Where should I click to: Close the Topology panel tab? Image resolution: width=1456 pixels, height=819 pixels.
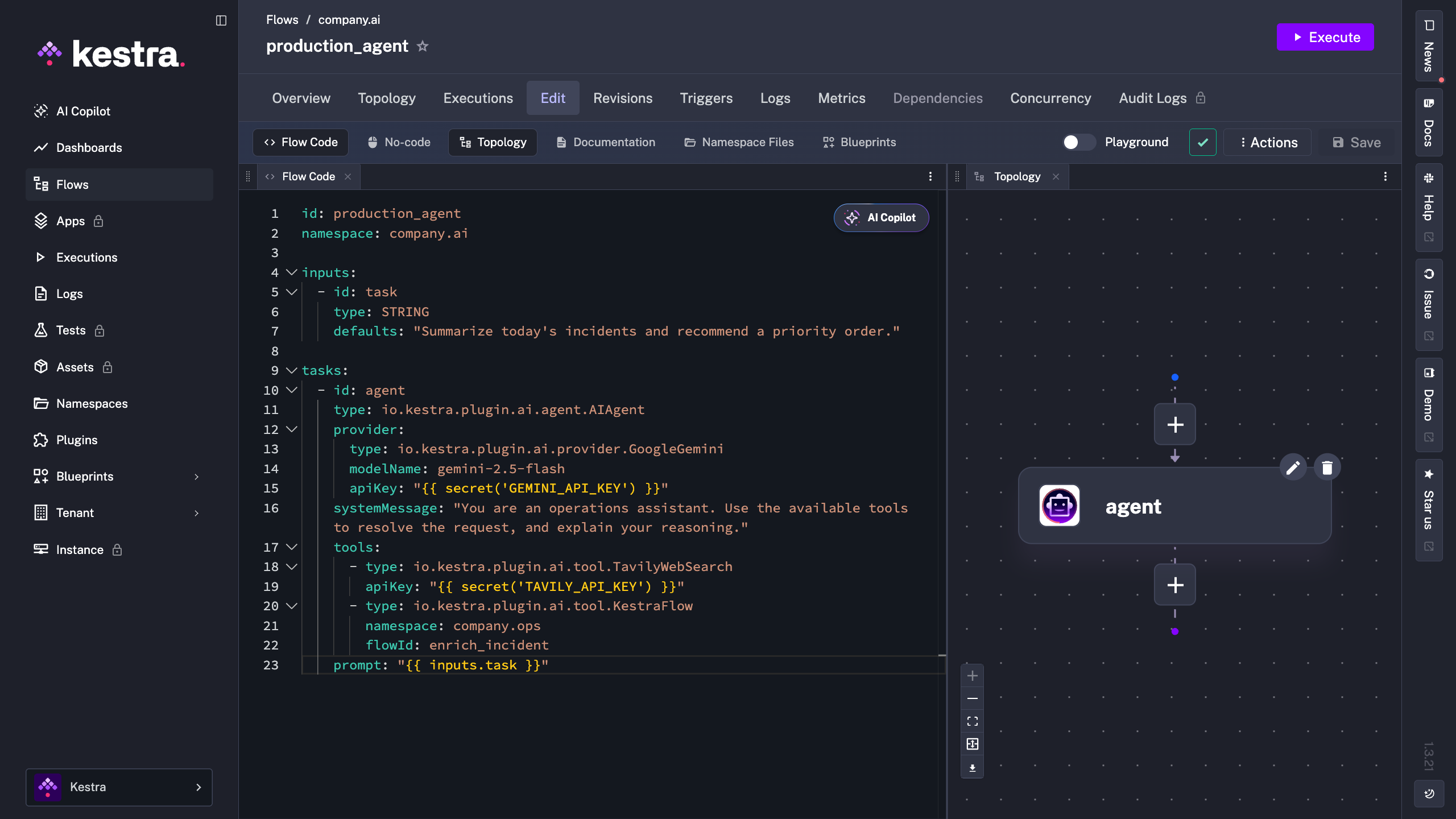[1056, 177]
